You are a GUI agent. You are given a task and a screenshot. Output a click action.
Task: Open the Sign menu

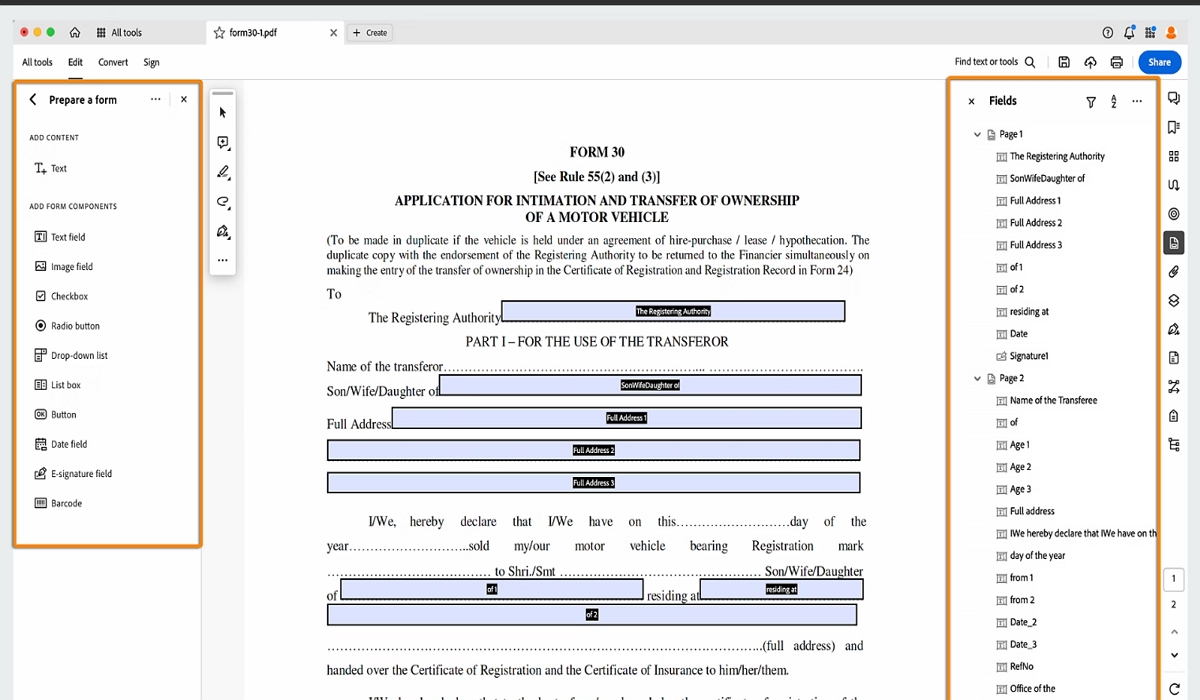click(x=151, y=62)
